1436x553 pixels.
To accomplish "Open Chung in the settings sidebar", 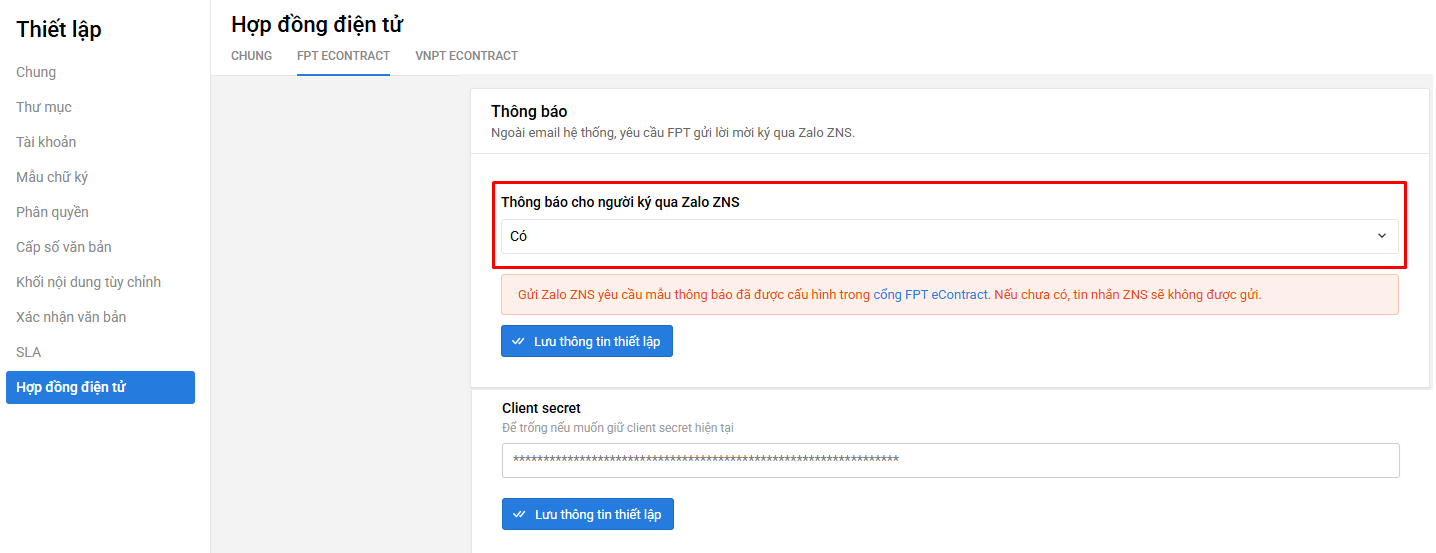I will 36,72.
